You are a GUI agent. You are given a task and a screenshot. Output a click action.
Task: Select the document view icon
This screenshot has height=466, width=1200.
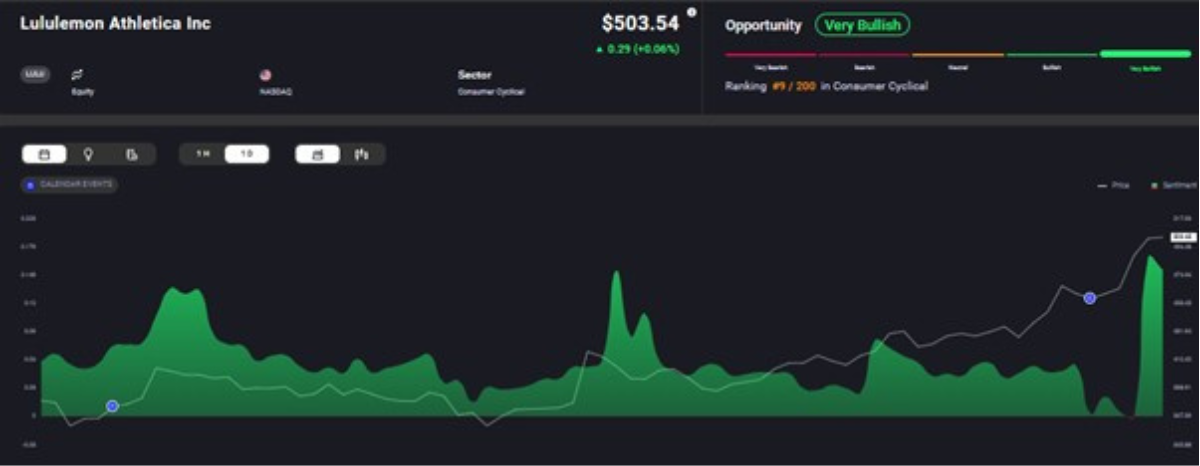131,154
